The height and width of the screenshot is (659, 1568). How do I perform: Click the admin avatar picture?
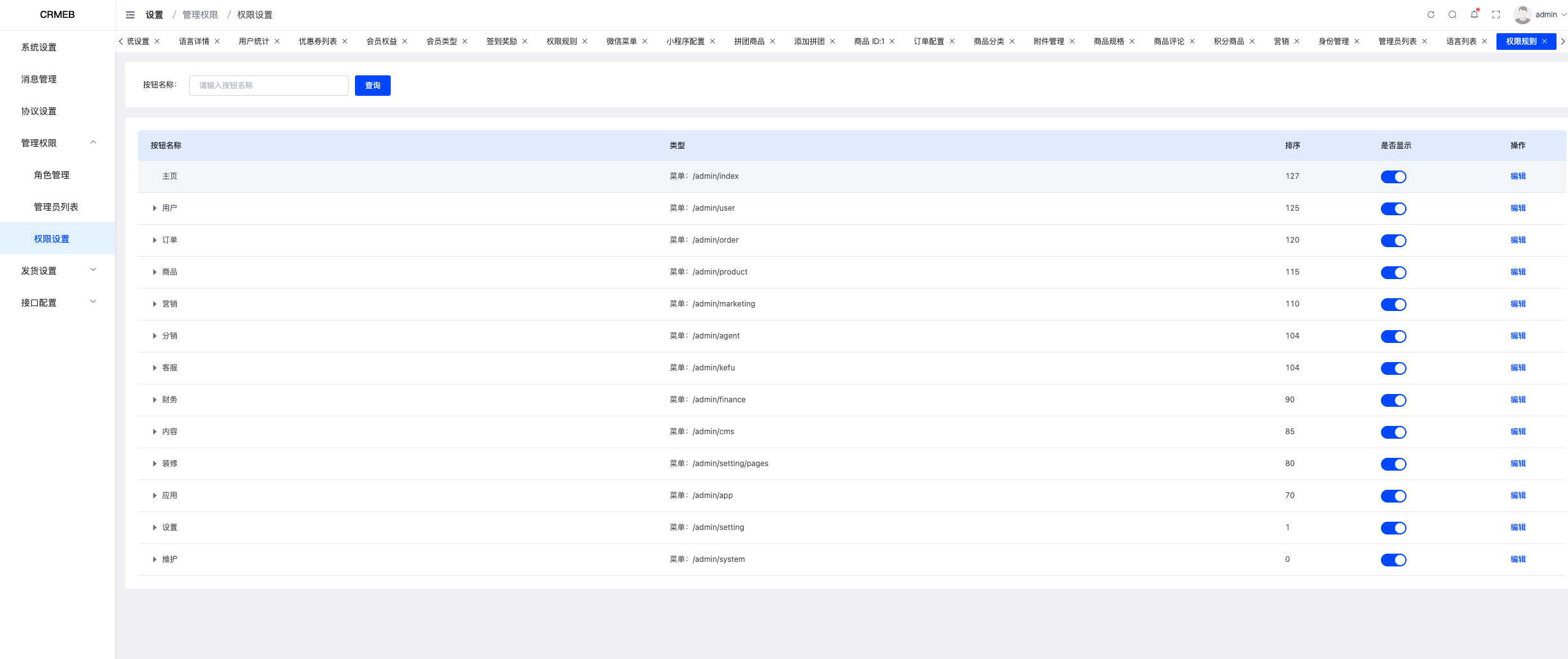tap(1522, 15)
